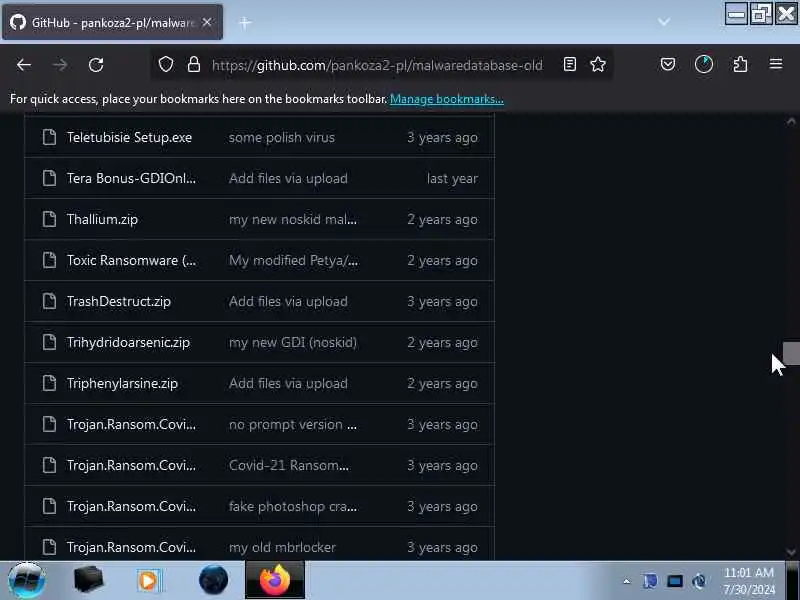Close the GitHub malwaredatabase tab
The width and height of the screenshot is (800, 600).
click(x=207, y=22)
